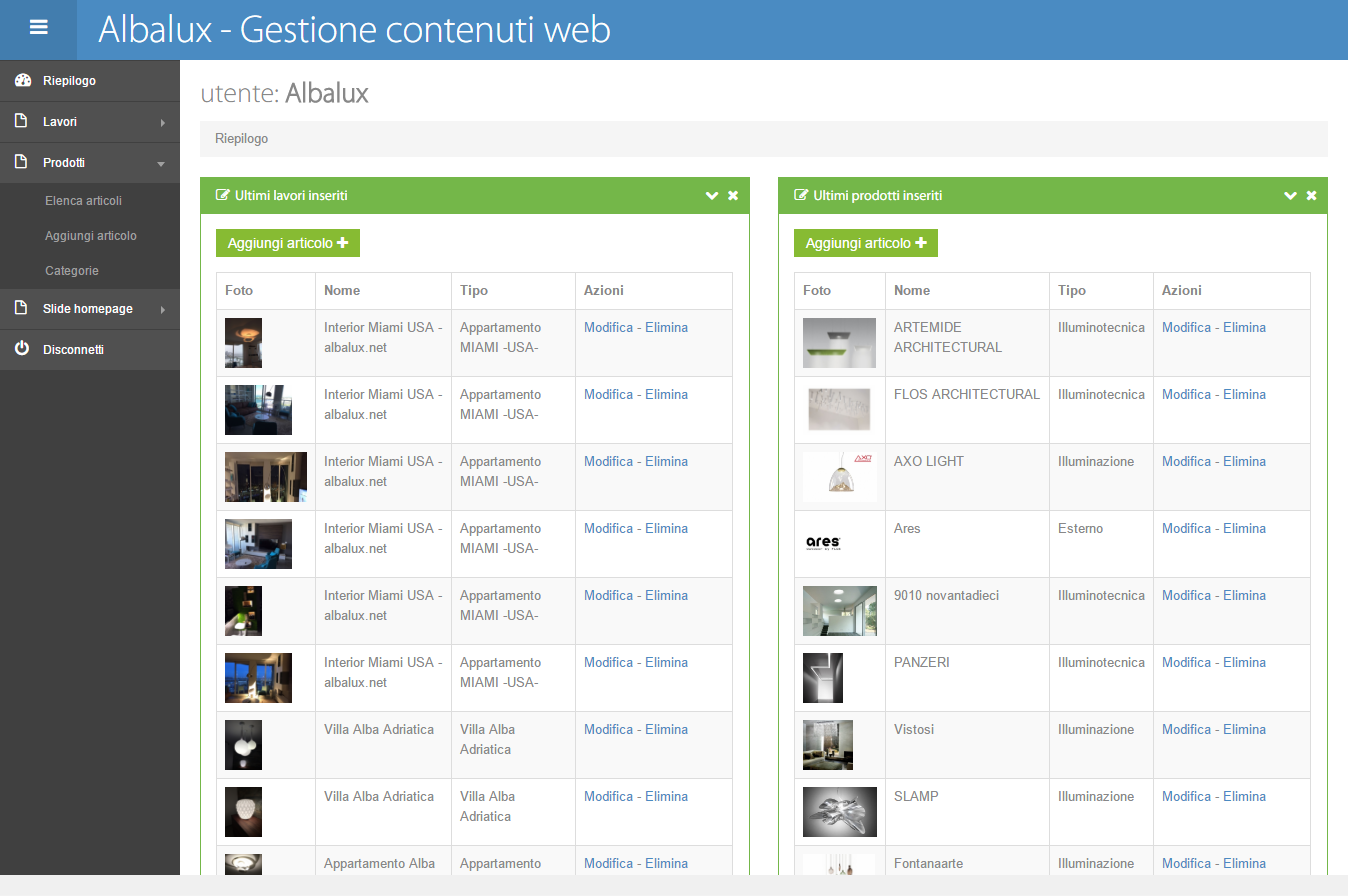The height and width of the screenshot is (896, 1348).
Task: Click Disconnetti to log out
Action: point(90,350)
